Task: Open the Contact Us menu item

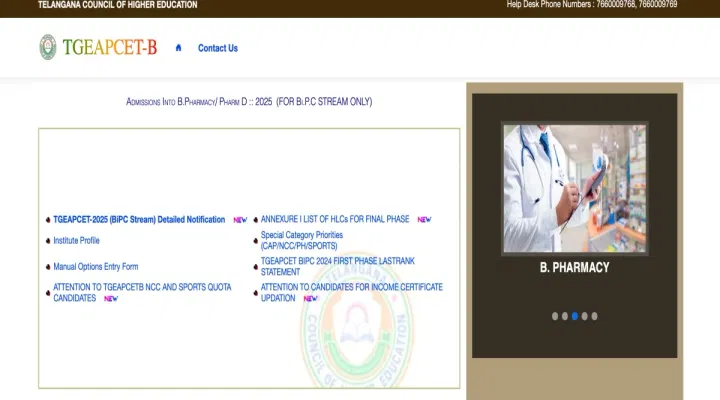Action: point(217,48)
